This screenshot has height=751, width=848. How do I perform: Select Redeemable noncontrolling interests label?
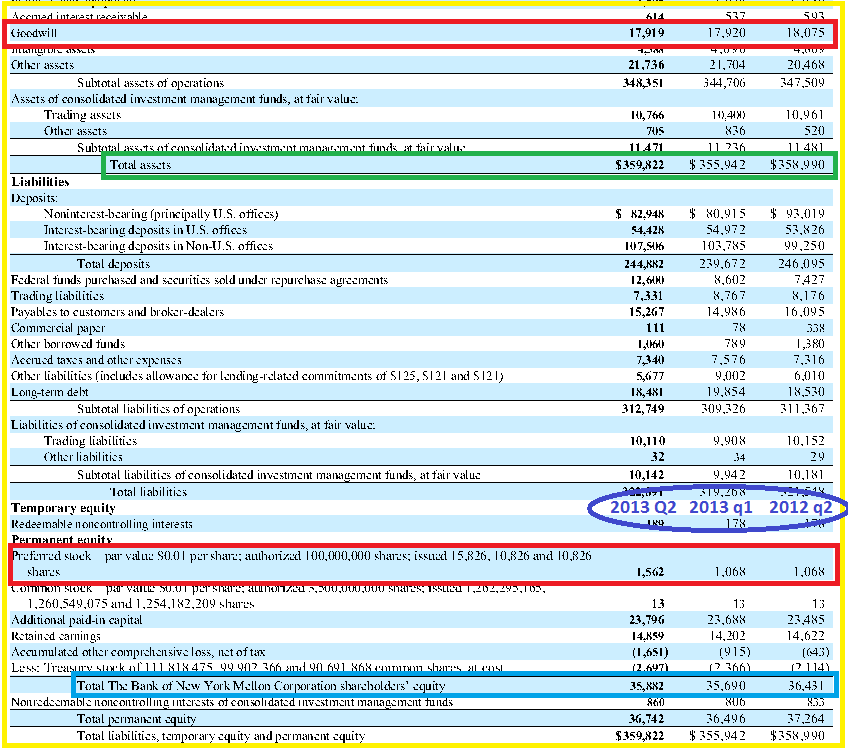(102, 524)
